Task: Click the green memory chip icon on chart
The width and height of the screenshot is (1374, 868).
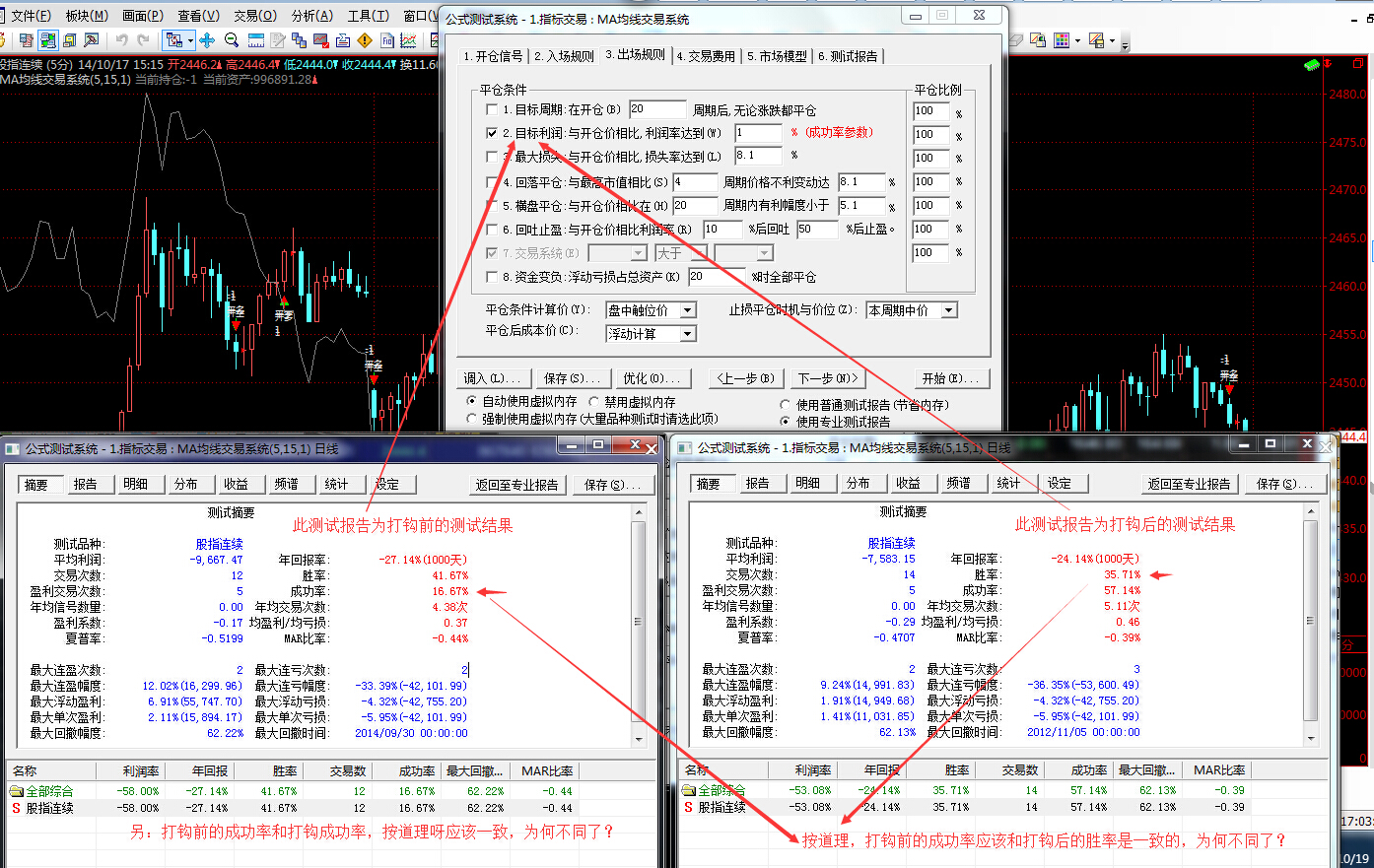Action: [x=1312, y=65]
